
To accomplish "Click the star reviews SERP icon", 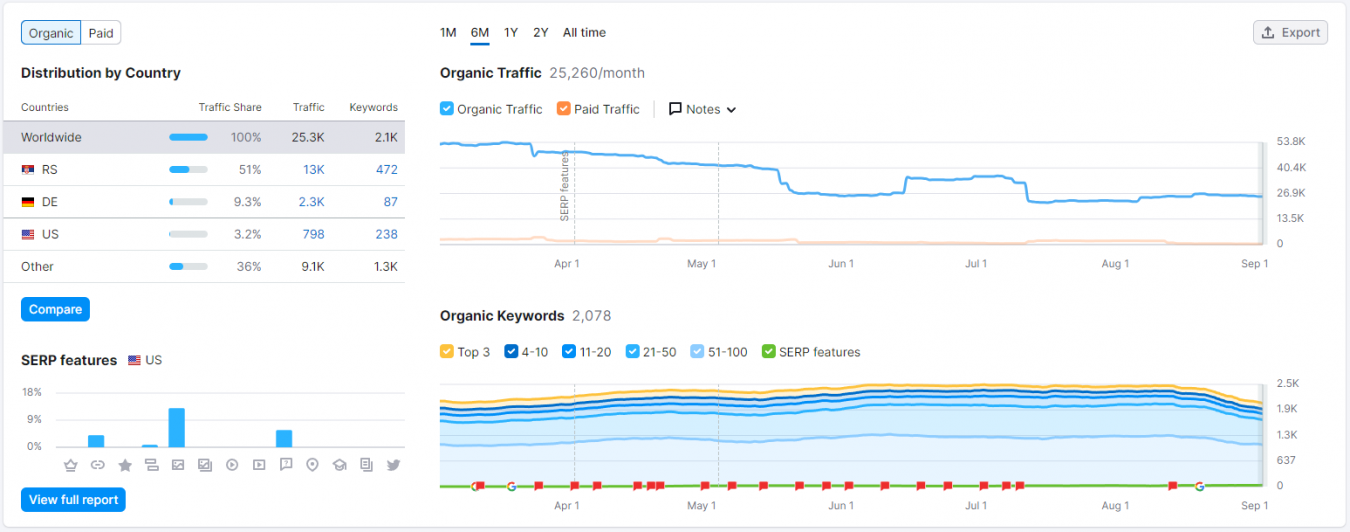I will [x=125, y=465].
